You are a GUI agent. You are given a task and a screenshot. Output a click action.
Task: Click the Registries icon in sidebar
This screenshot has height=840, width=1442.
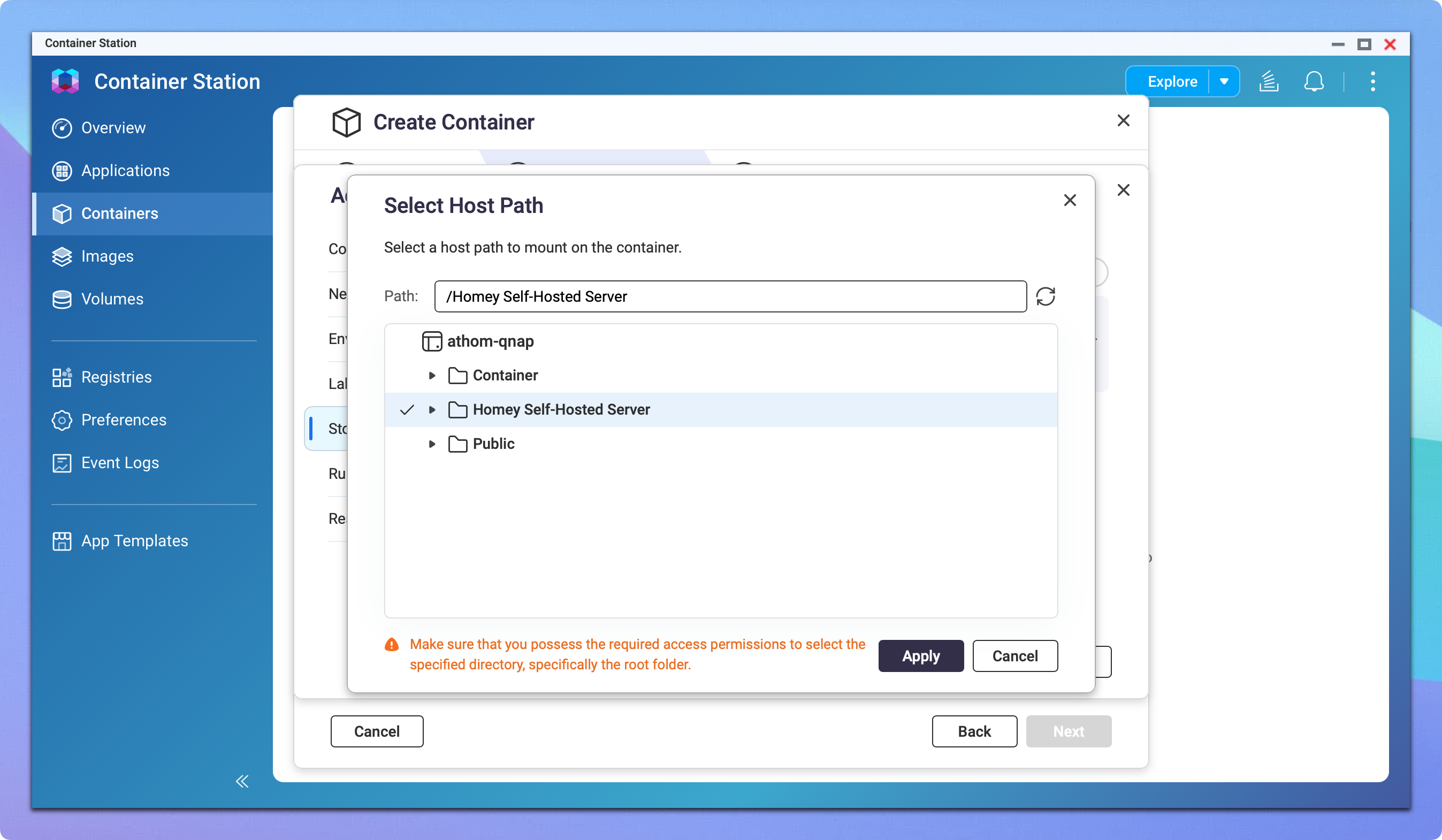pyautogui.click(x=63, y=377)
